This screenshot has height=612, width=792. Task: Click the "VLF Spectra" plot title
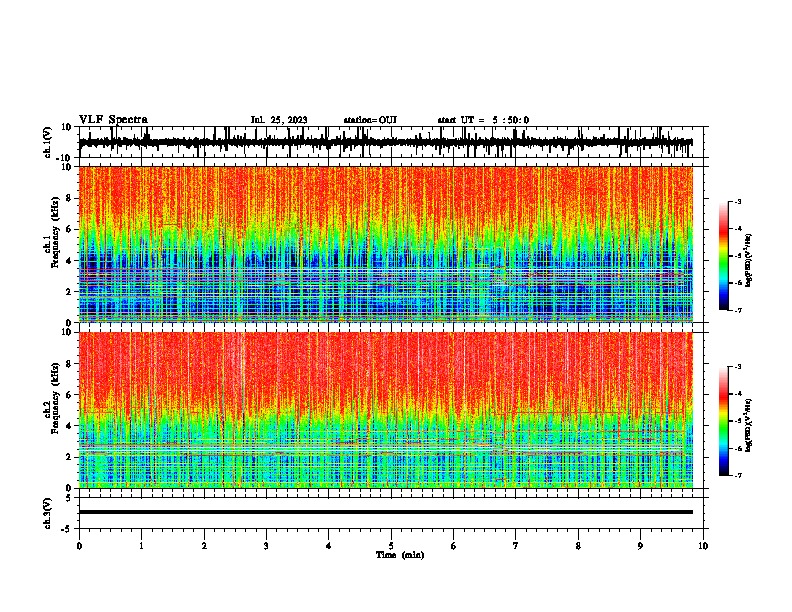(113, 120)
